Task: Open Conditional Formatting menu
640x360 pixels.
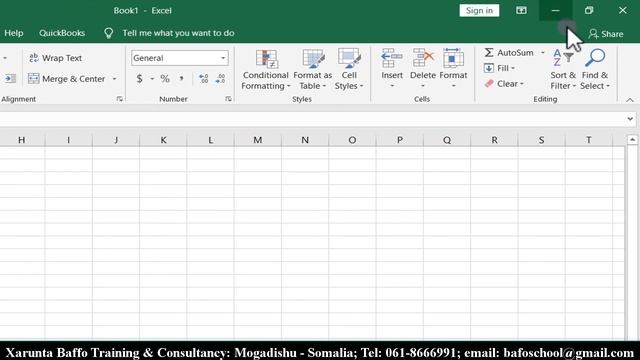Action: coord(266,69)
